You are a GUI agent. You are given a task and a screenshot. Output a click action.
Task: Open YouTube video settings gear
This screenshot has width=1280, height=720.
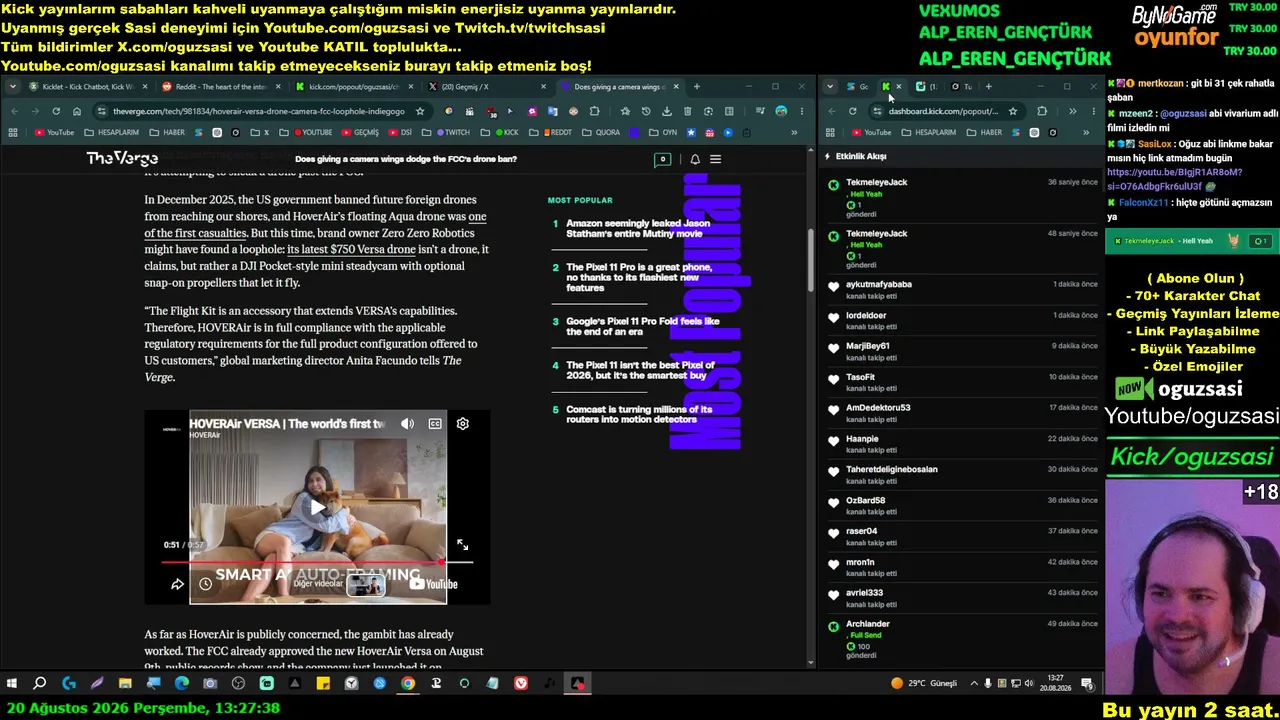point(463,424)
